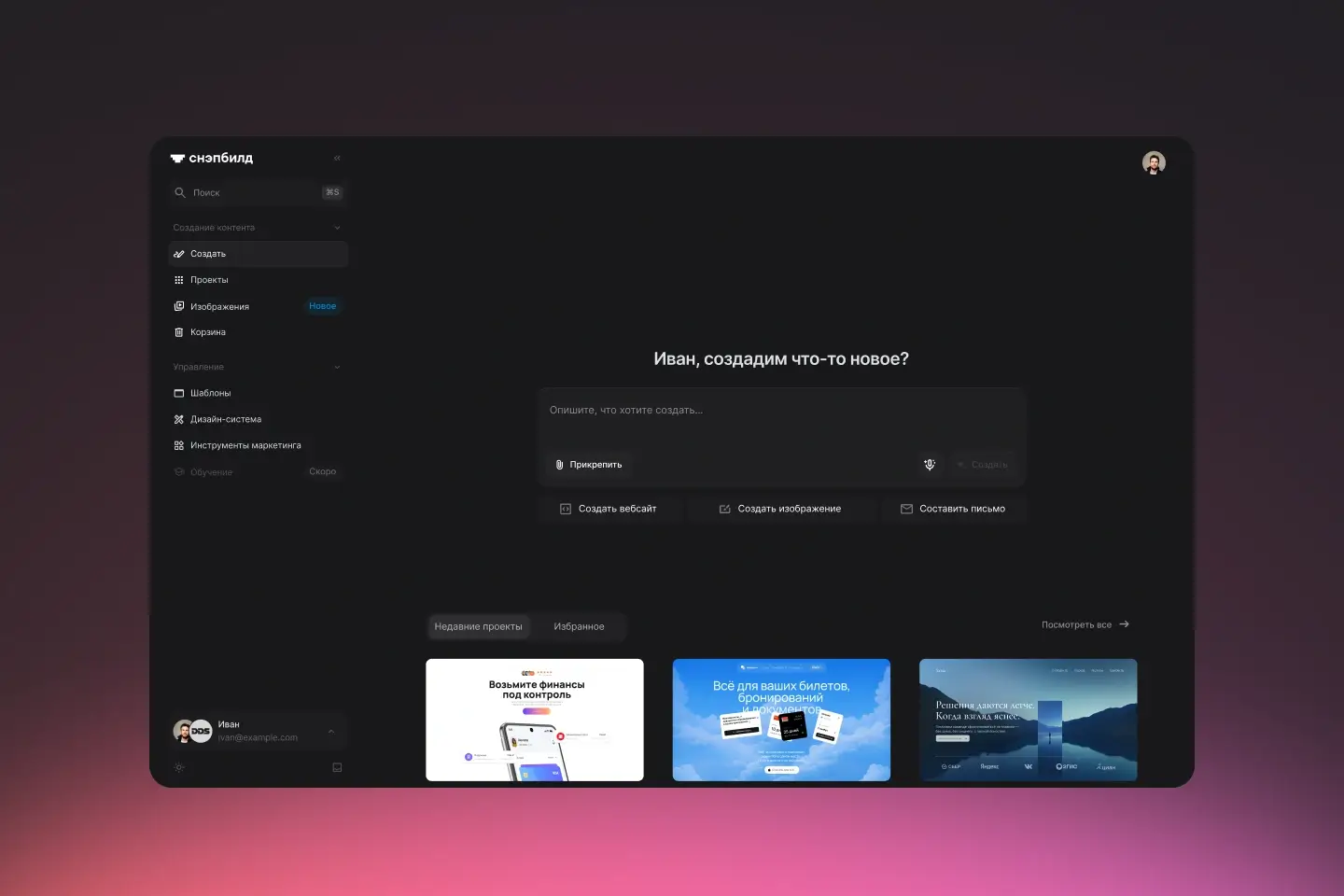1344x896 pixels.
Task: Collapse the Управление section
Action: (x=337, y=368)
